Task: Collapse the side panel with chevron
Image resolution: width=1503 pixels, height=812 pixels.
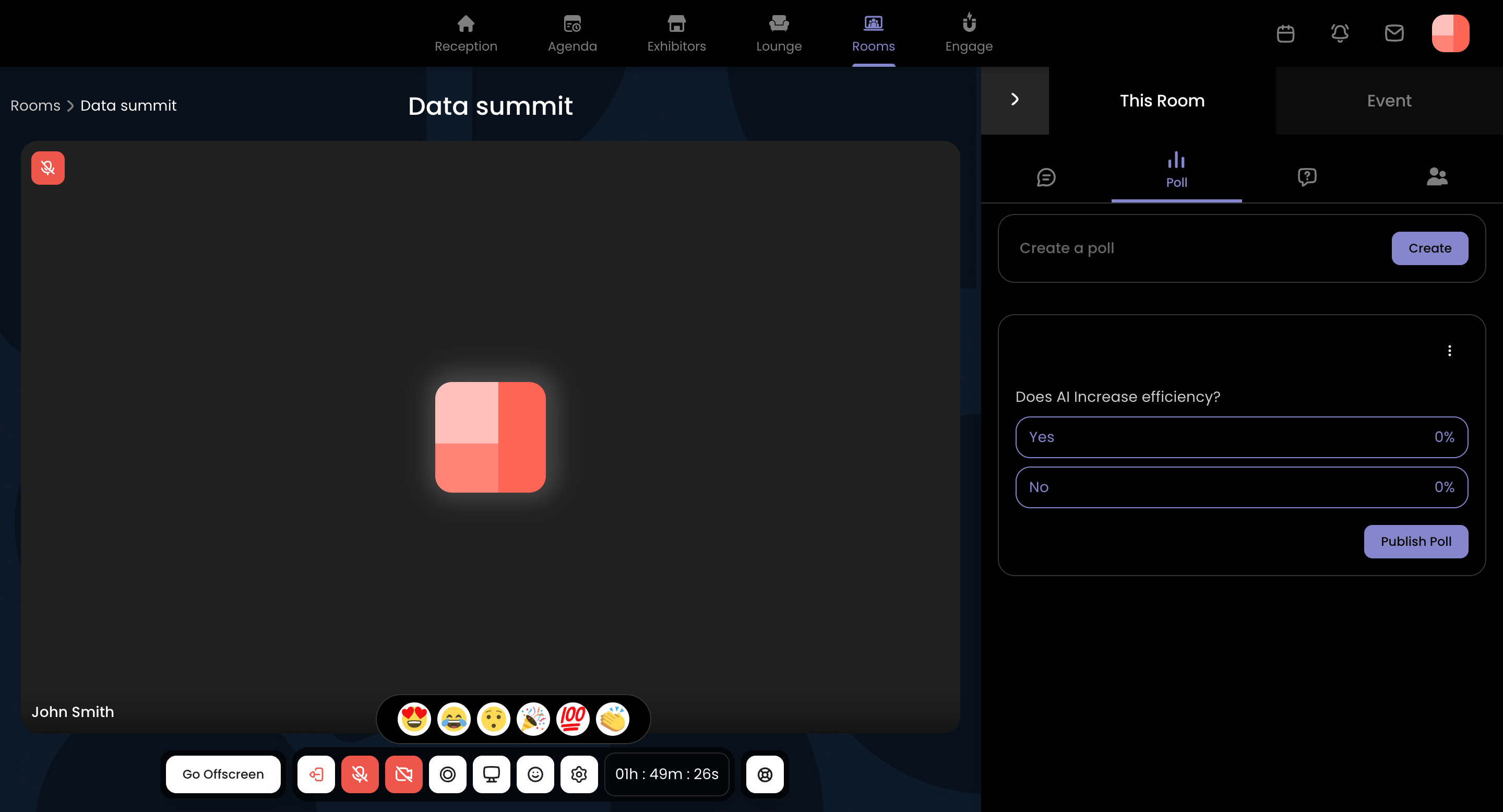Action: click(1015, 100)
